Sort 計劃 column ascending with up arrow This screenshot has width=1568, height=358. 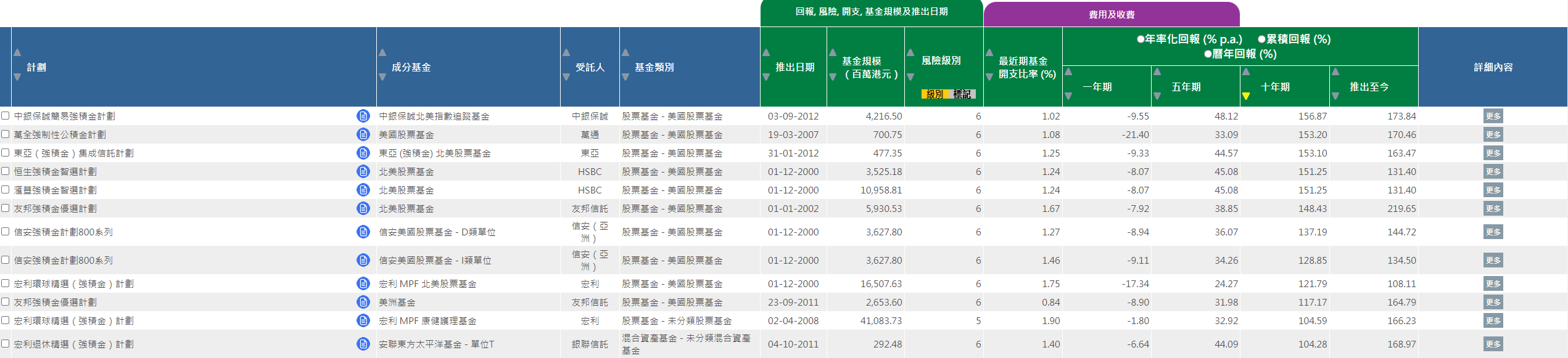(17, 52)
